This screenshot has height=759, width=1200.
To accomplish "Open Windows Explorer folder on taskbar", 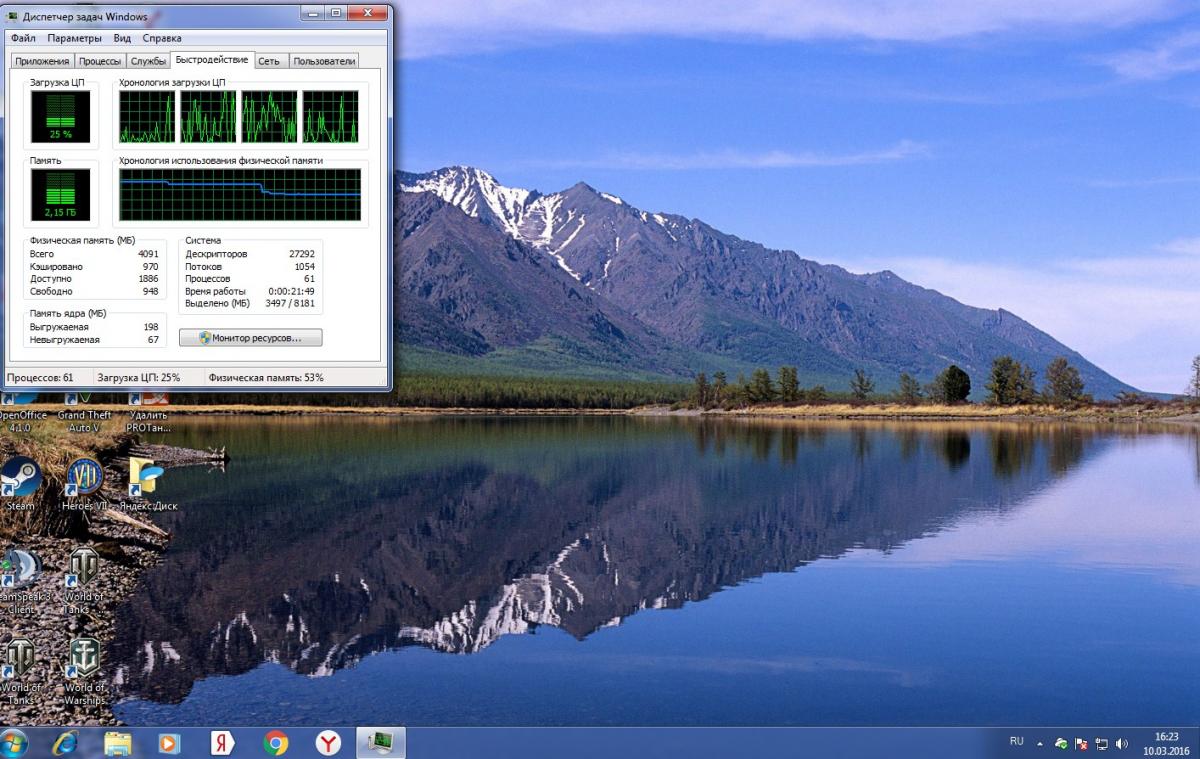I will tap(118, 742).
